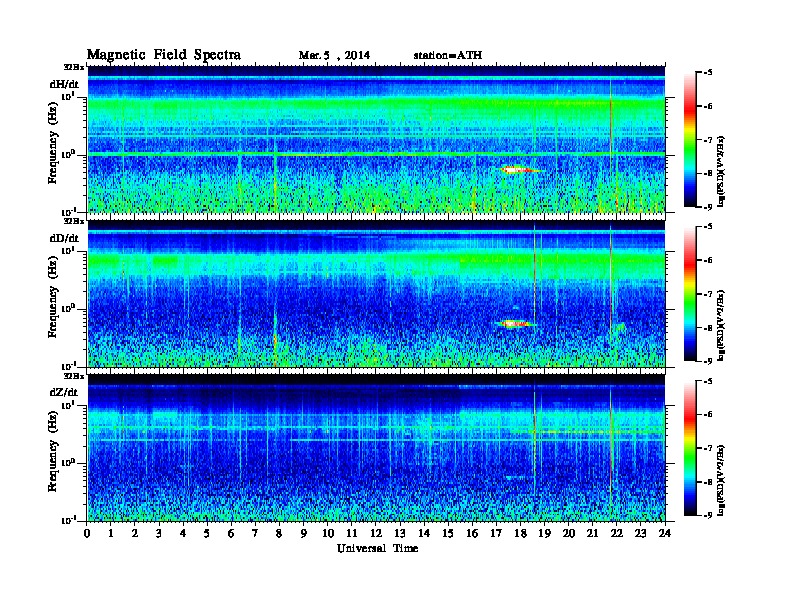Click hour 14 on the Universal Time axis

pyautogui.click(x=424, y=533)
